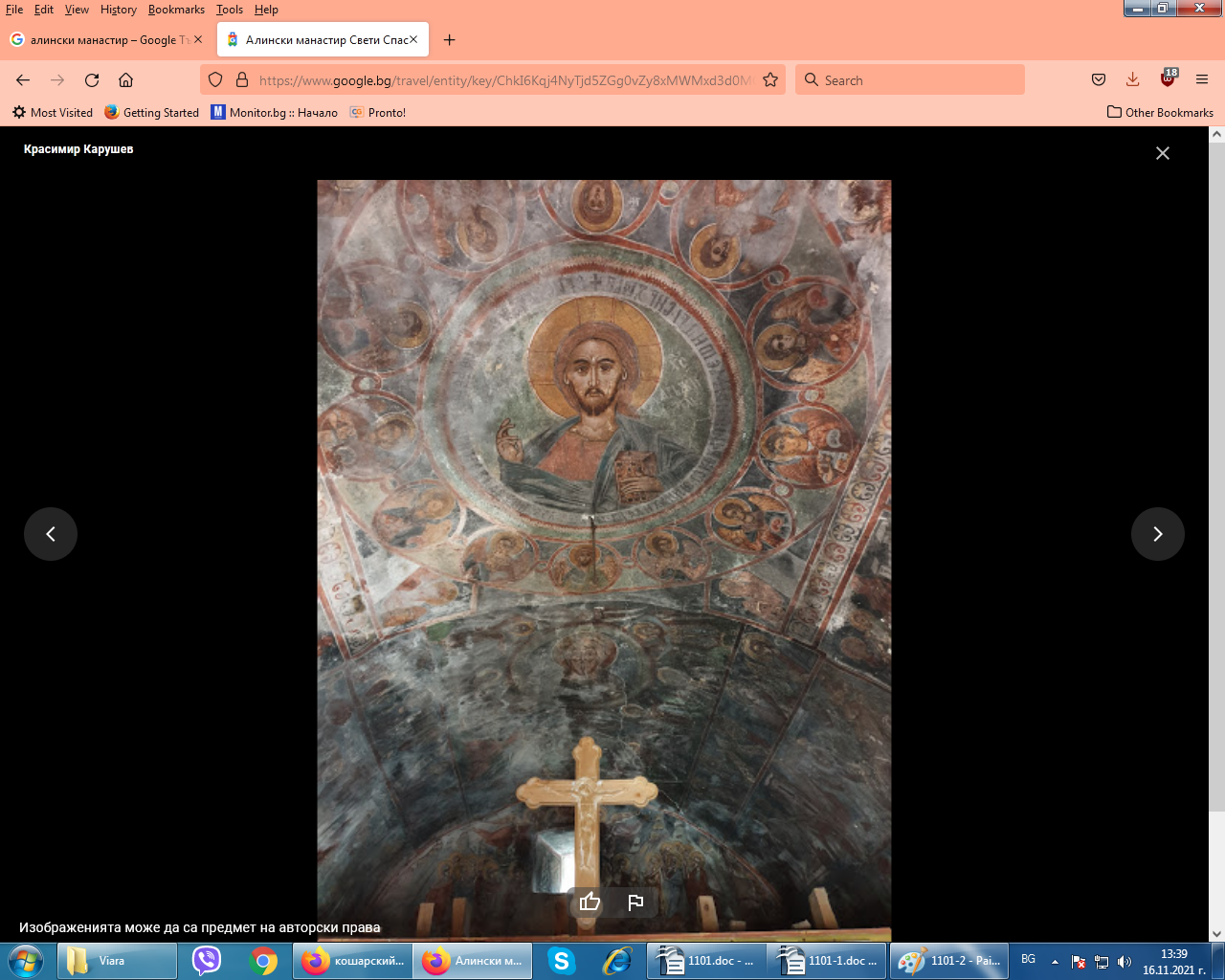Show the next photo with right arrow
Viewport: 1225px width, 980px height.
pos(1157,534)
